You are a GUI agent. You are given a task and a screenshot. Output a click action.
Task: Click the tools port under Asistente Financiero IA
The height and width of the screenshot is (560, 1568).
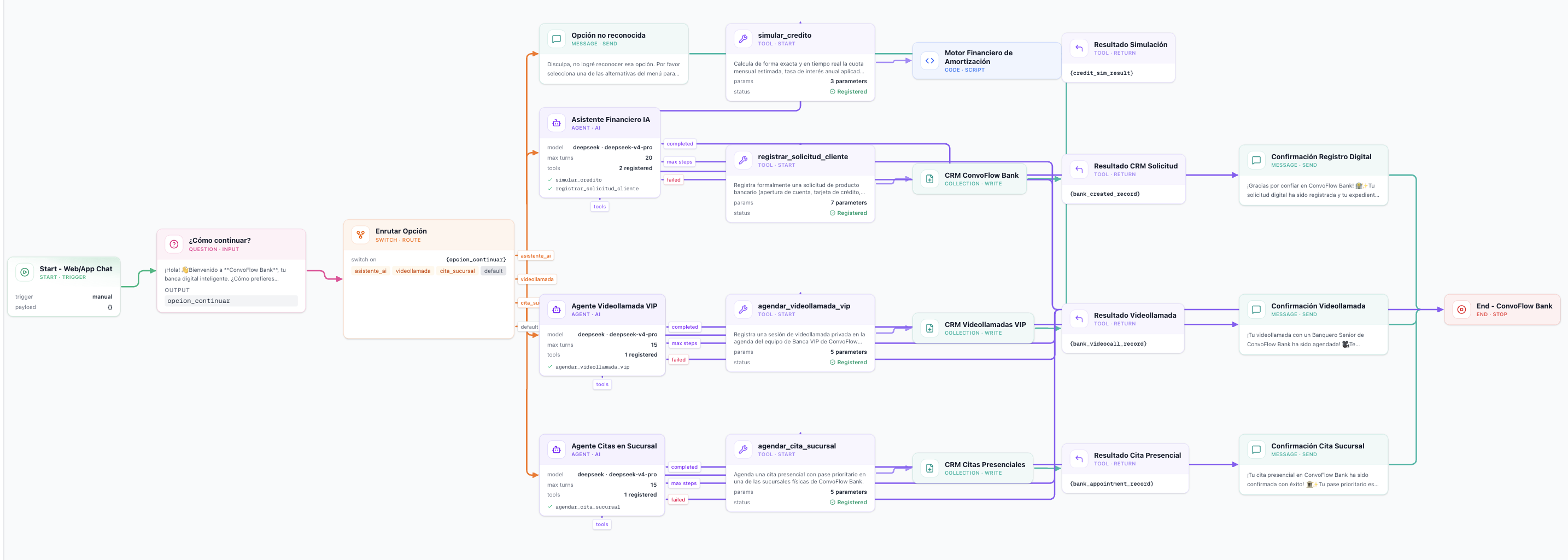click(600, 206)
